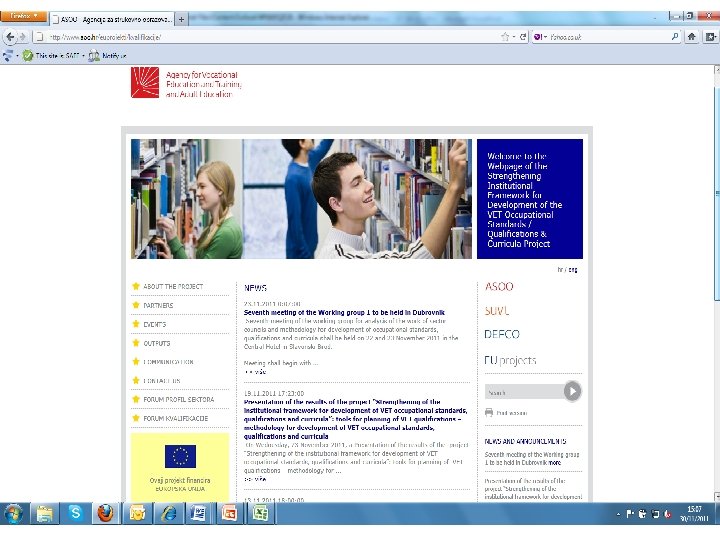720x540 pixels.
Task: Click the DEFCO link in right sidebar
Action: click(502, 334)
